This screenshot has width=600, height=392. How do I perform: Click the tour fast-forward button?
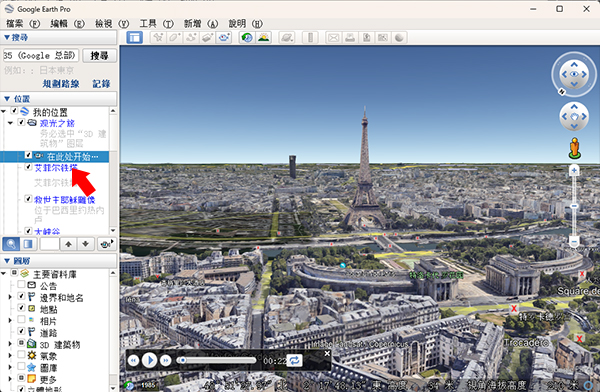click(x=166, y=360)
